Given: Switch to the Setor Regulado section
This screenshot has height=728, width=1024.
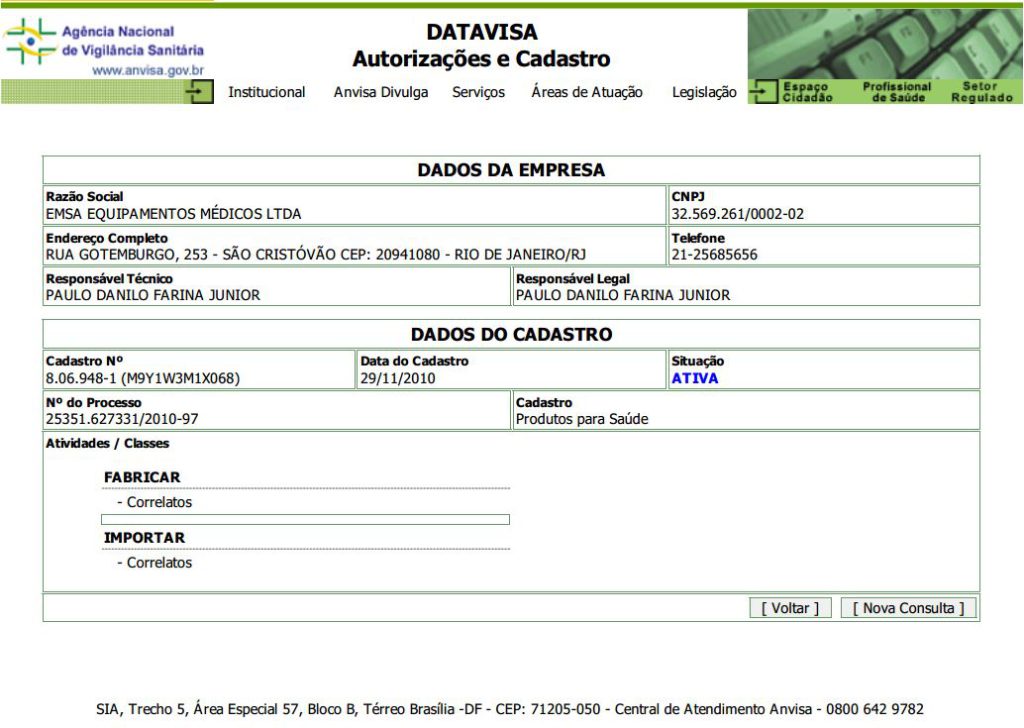Looking at the screenshot, I should point(981,92).
